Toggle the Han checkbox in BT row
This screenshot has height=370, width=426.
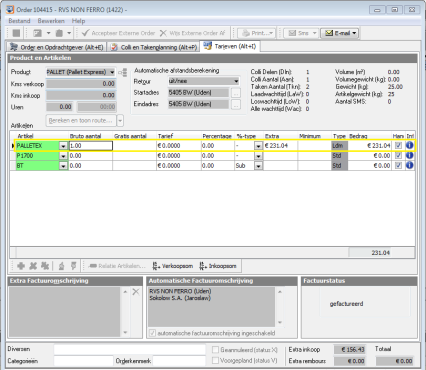click(398, 165)
